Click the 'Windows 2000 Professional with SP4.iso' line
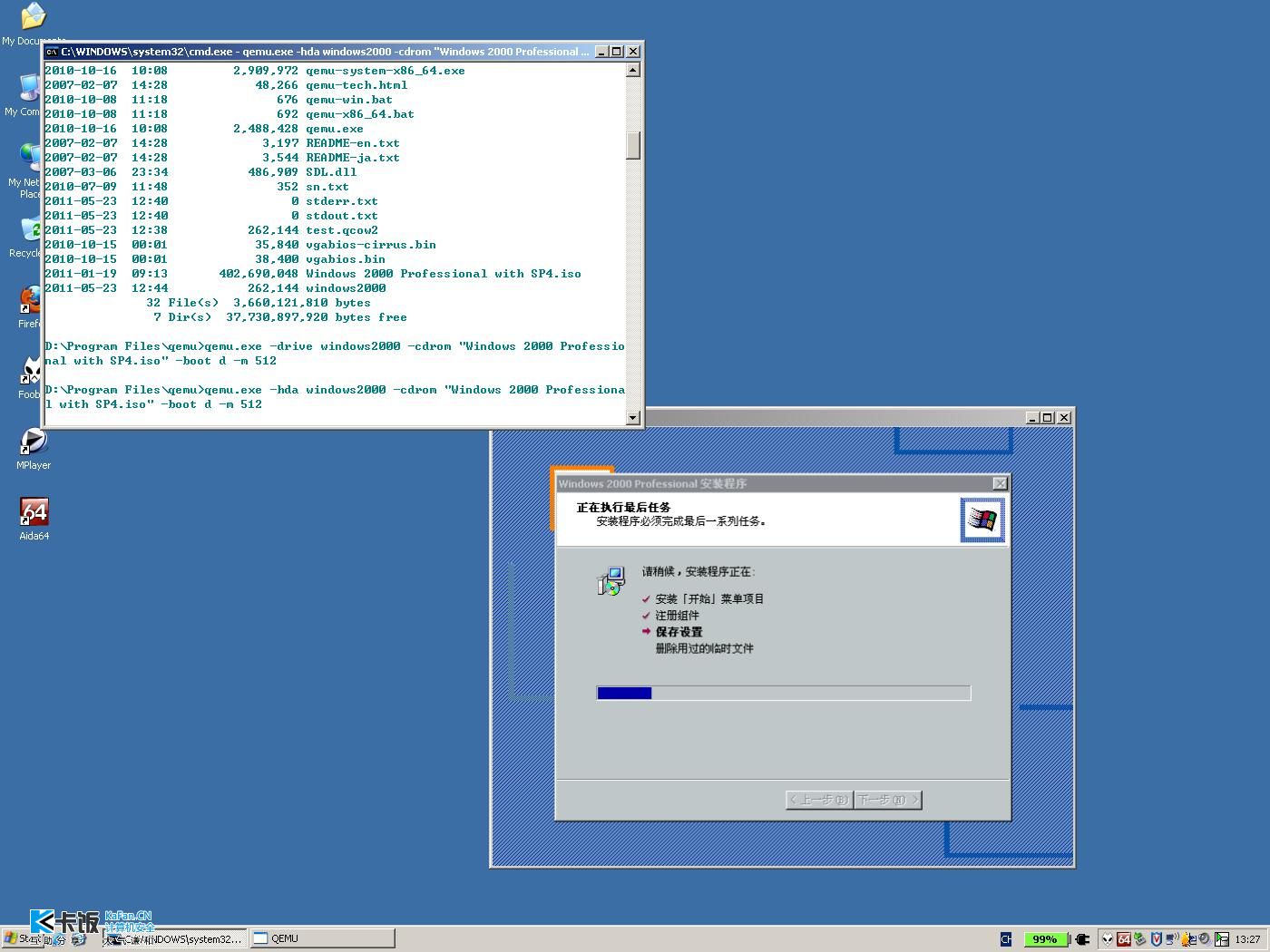Viewport: 1270px width, 952px height. click(313, 274)
